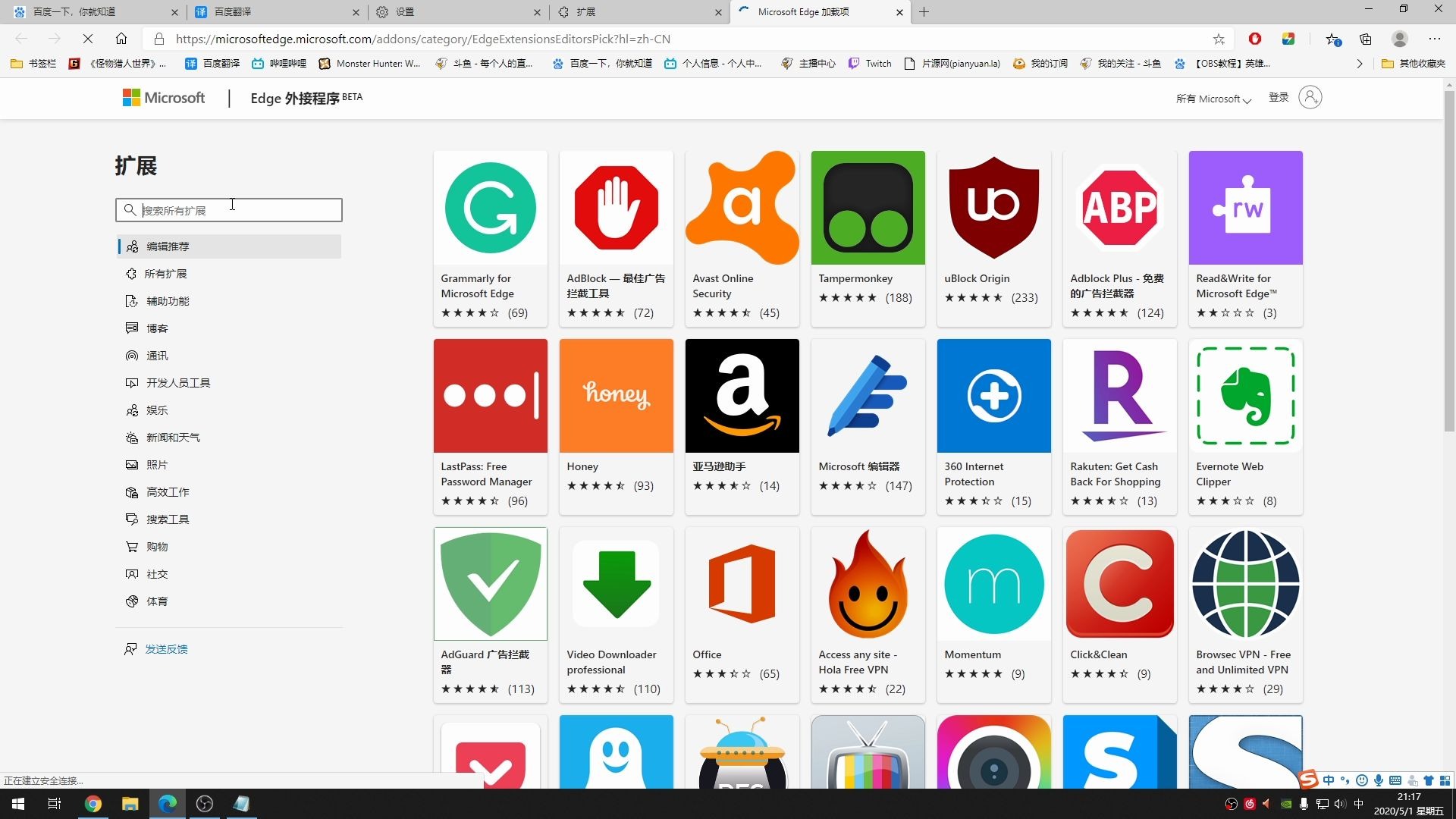Click the uBlock Origin extension icon
This screenshot has height=819, width=1456.
[x=994, y=207]
